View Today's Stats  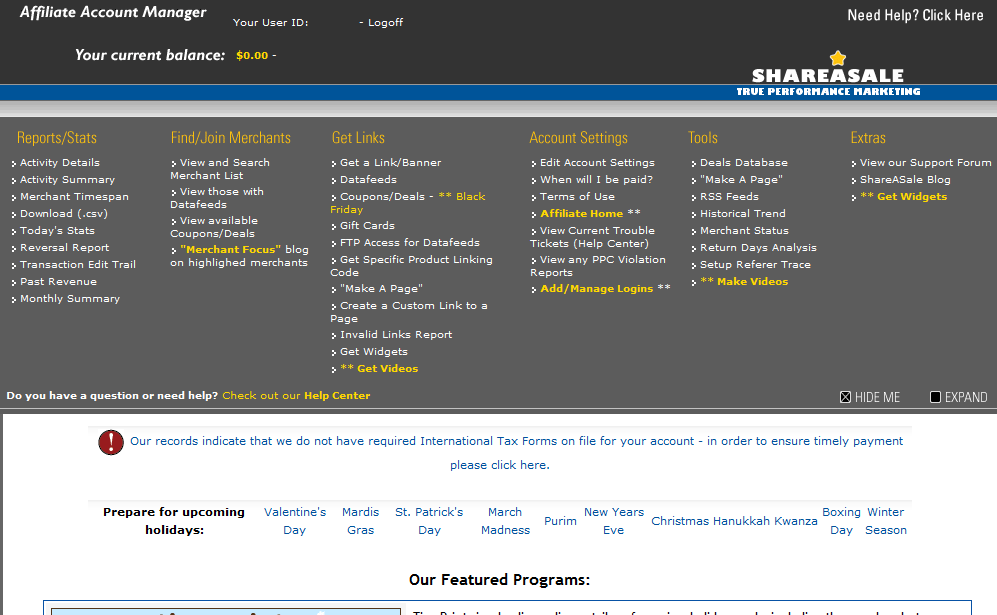57,231
